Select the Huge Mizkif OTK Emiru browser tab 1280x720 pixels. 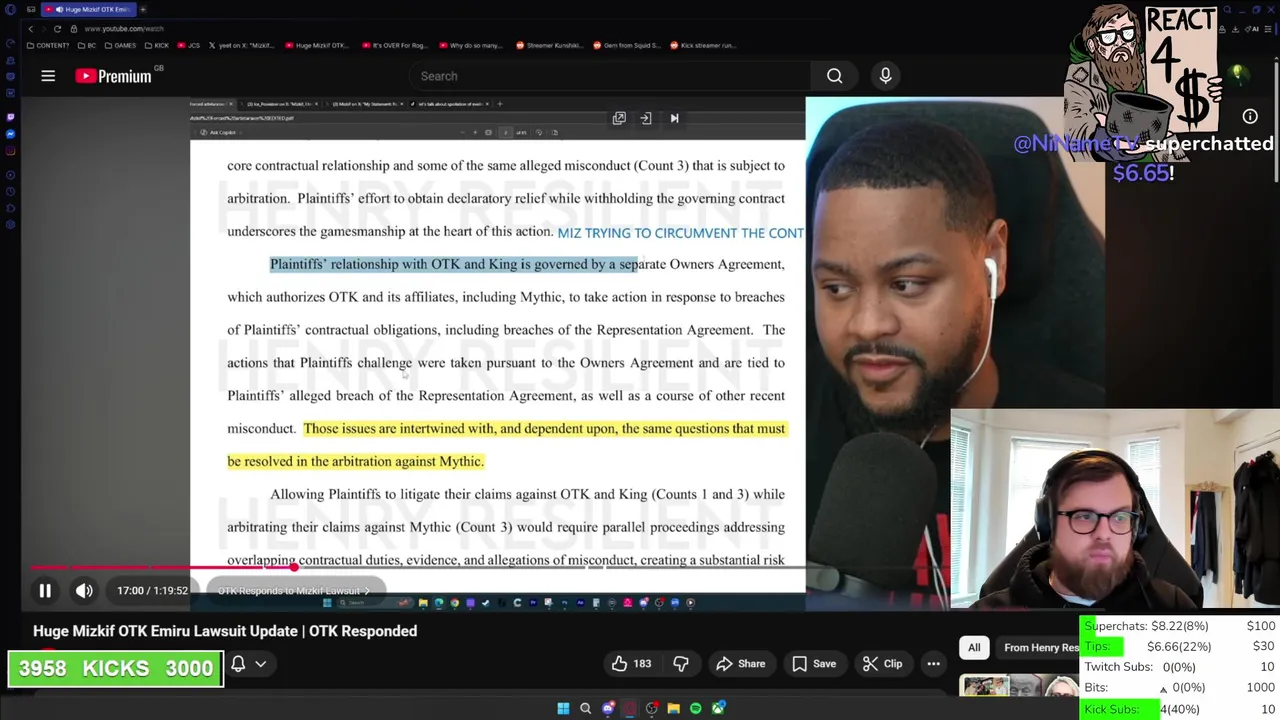click(88, 9)
